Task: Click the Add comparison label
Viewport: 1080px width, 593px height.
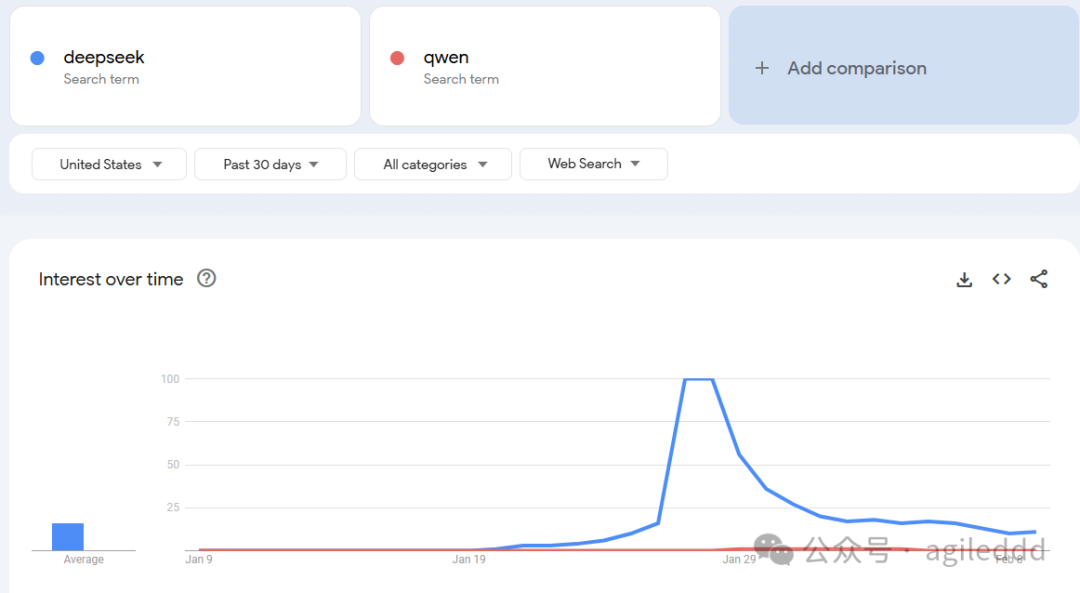Action: [x=857, y=68]
